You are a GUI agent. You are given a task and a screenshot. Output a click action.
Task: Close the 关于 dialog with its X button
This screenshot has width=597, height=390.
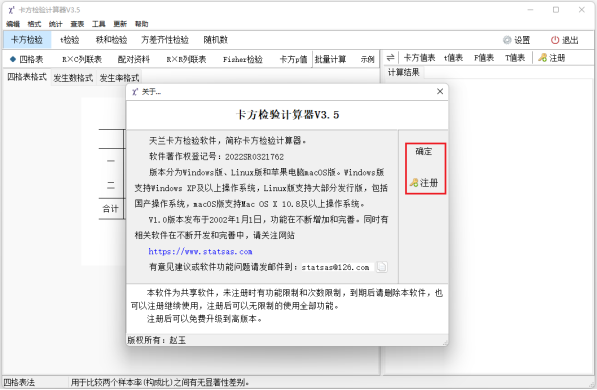pos(440,91)
